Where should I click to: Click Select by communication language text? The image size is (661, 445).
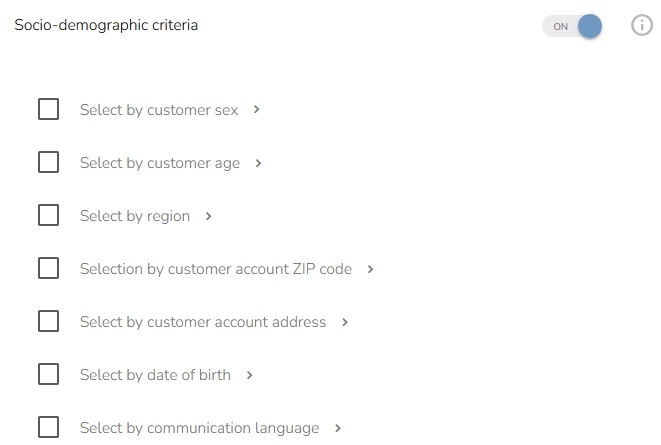(199, 428)
